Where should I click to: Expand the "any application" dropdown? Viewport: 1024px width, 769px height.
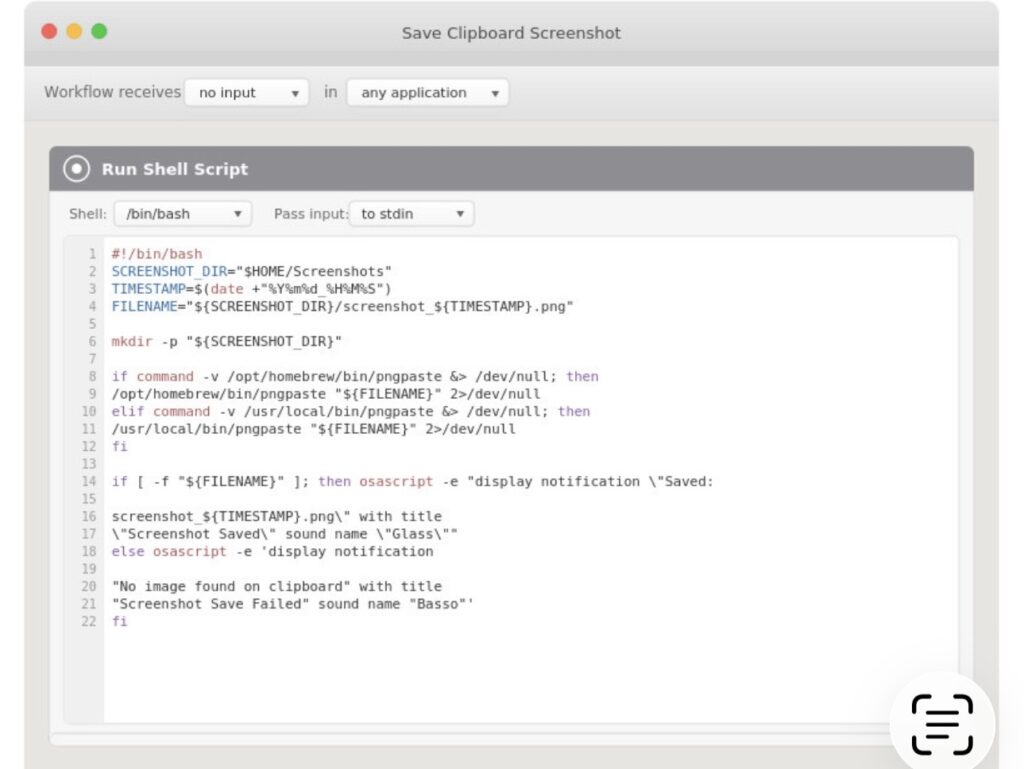(428, 93)
